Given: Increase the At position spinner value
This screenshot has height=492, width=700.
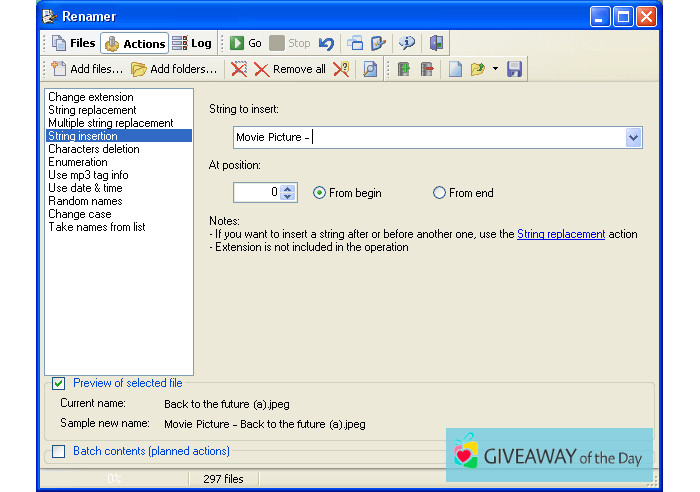Looking at the screenshot, I should point(289,188).
